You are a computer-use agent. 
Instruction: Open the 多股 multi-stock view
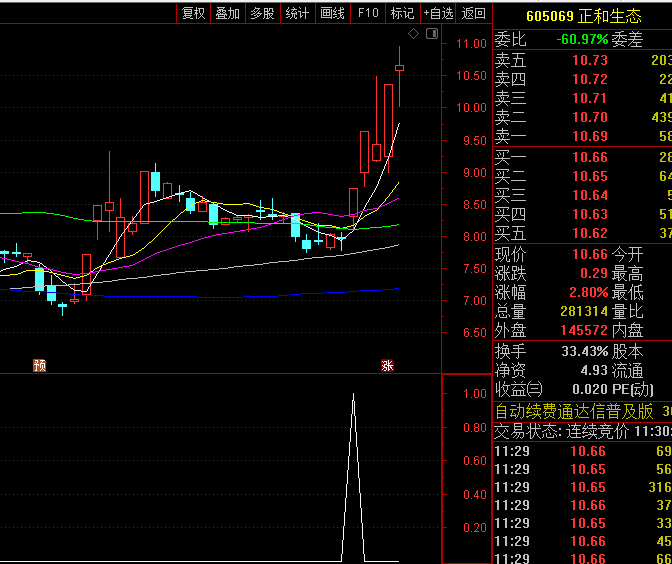point(262,13)
